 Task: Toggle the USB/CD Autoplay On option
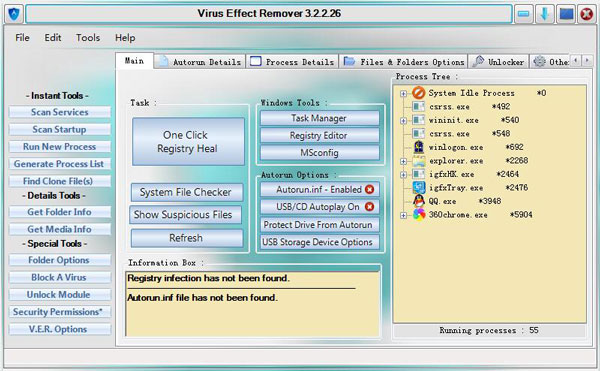coord(320,207)
